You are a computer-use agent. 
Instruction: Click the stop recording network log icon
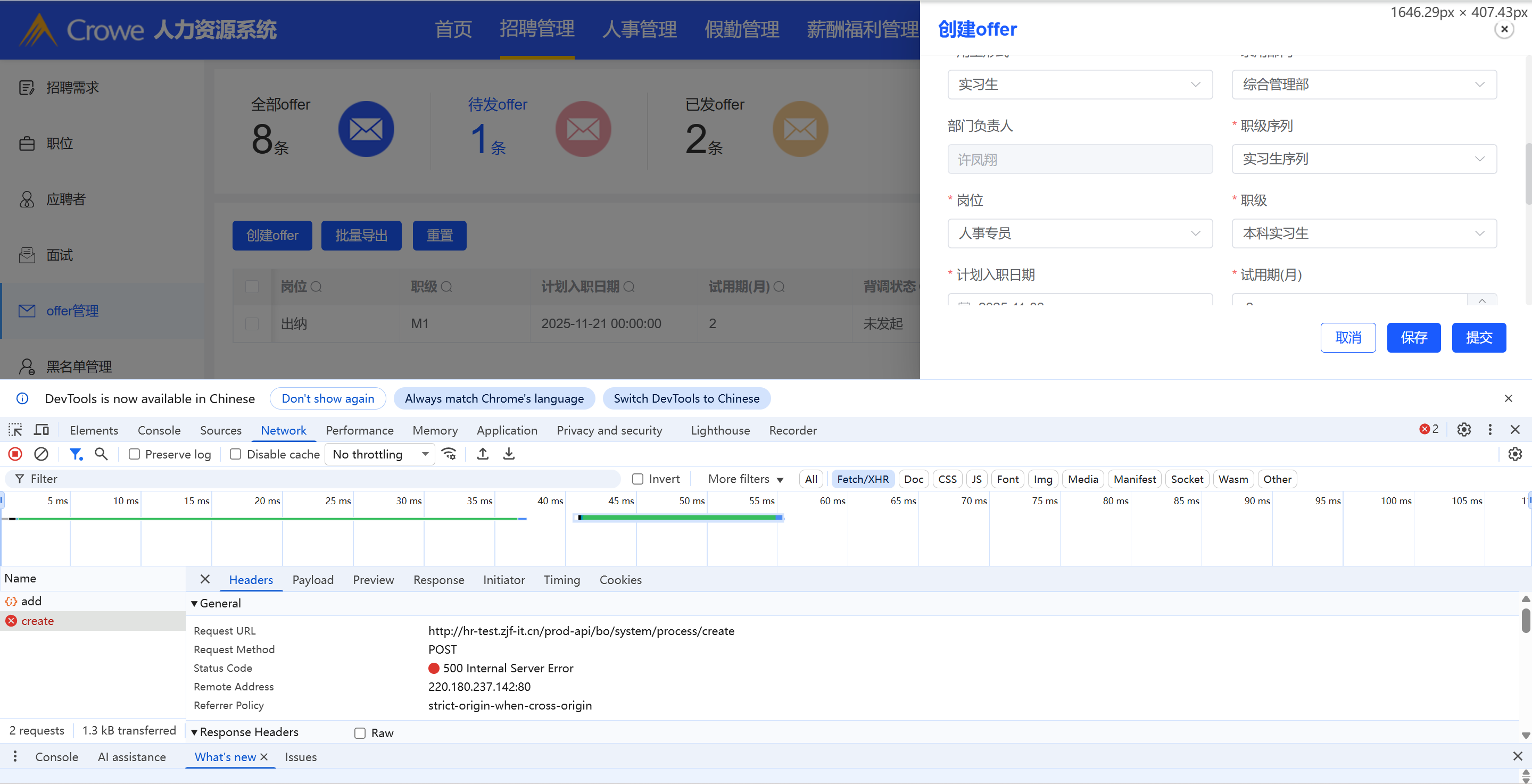[x=15, y=454]
